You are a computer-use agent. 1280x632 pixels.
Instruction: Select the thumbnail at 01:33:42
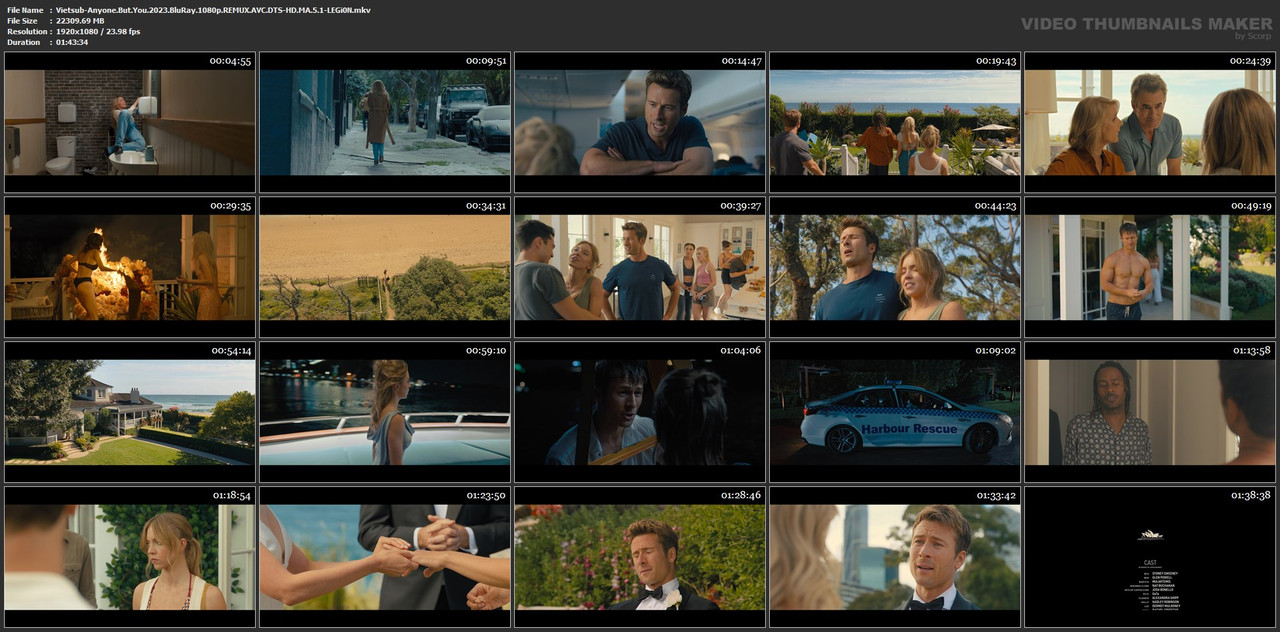pyautogui.click(x=895, y=557)
